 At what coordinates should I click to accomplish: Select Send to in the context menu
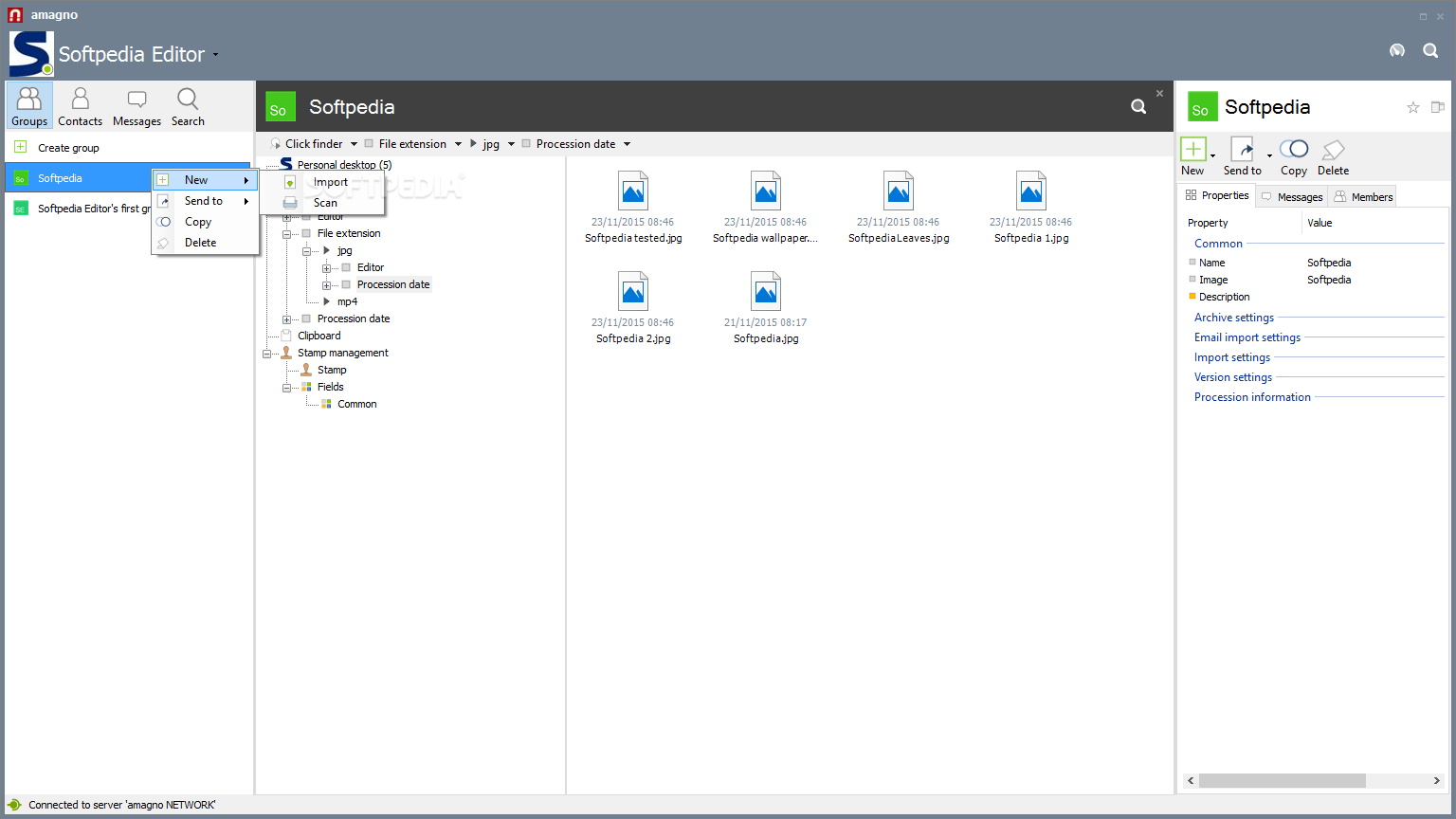click(205, 201)
